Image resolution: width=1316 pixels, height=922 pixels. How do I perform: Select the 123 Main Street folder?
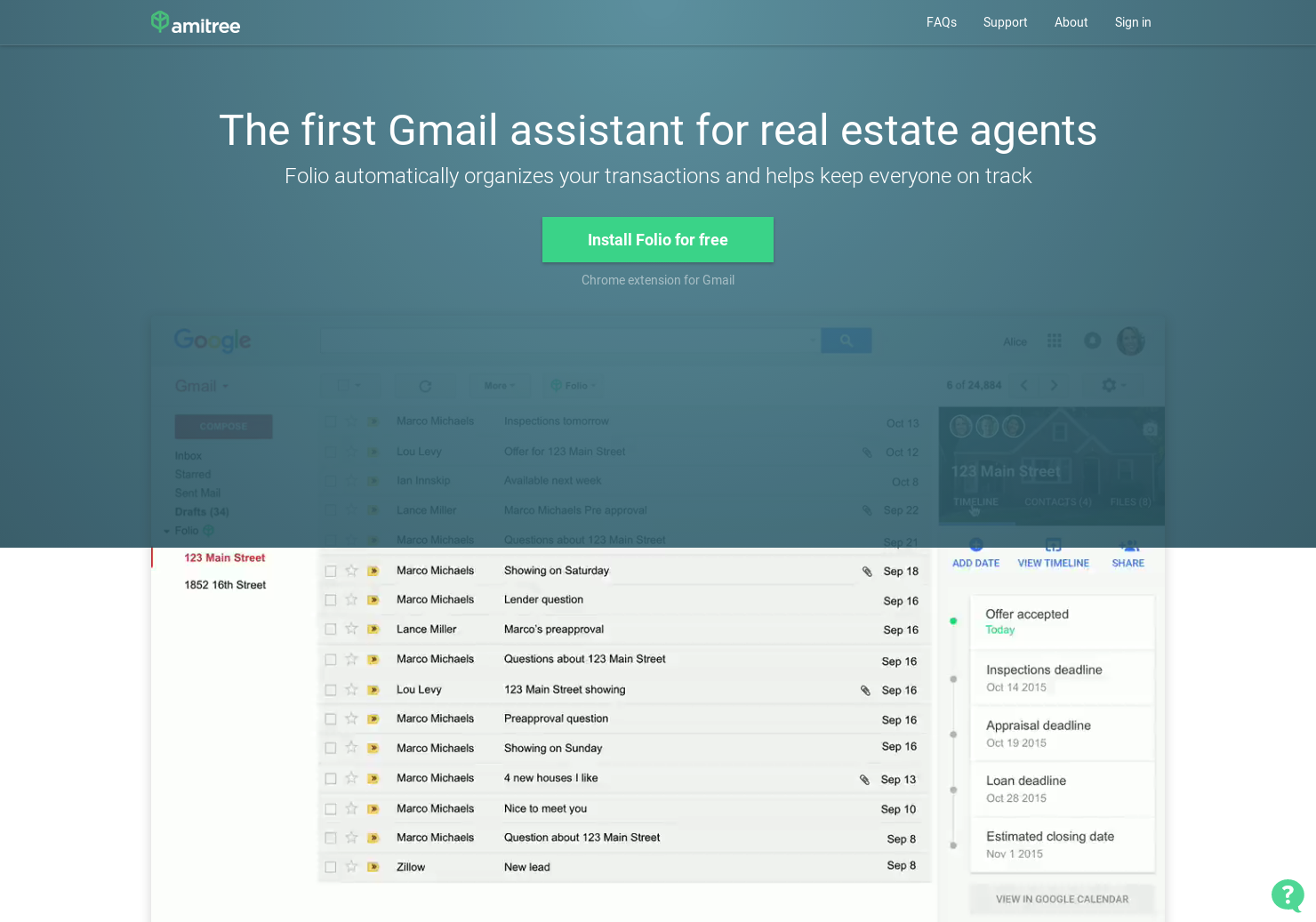coord(225,558)
